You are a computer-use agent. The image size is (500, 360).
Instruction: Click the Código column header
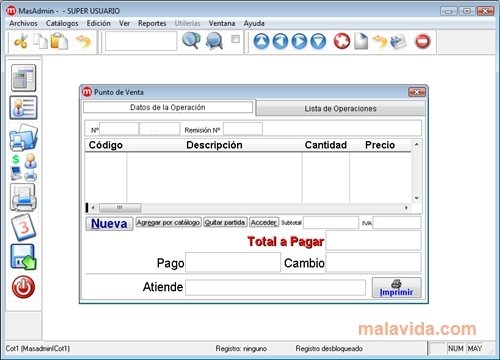(x=106, y=145)
